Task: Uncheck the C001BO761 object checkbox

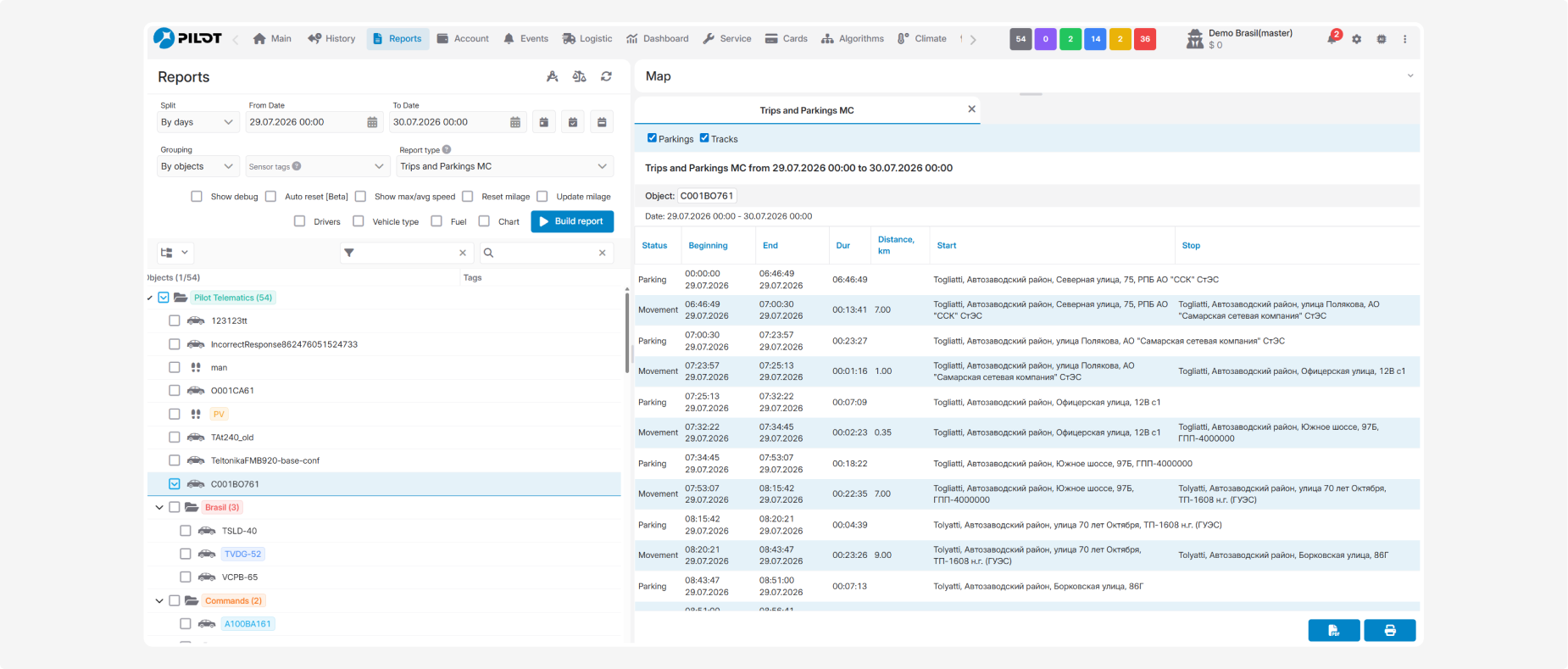Action: (175, 484)
